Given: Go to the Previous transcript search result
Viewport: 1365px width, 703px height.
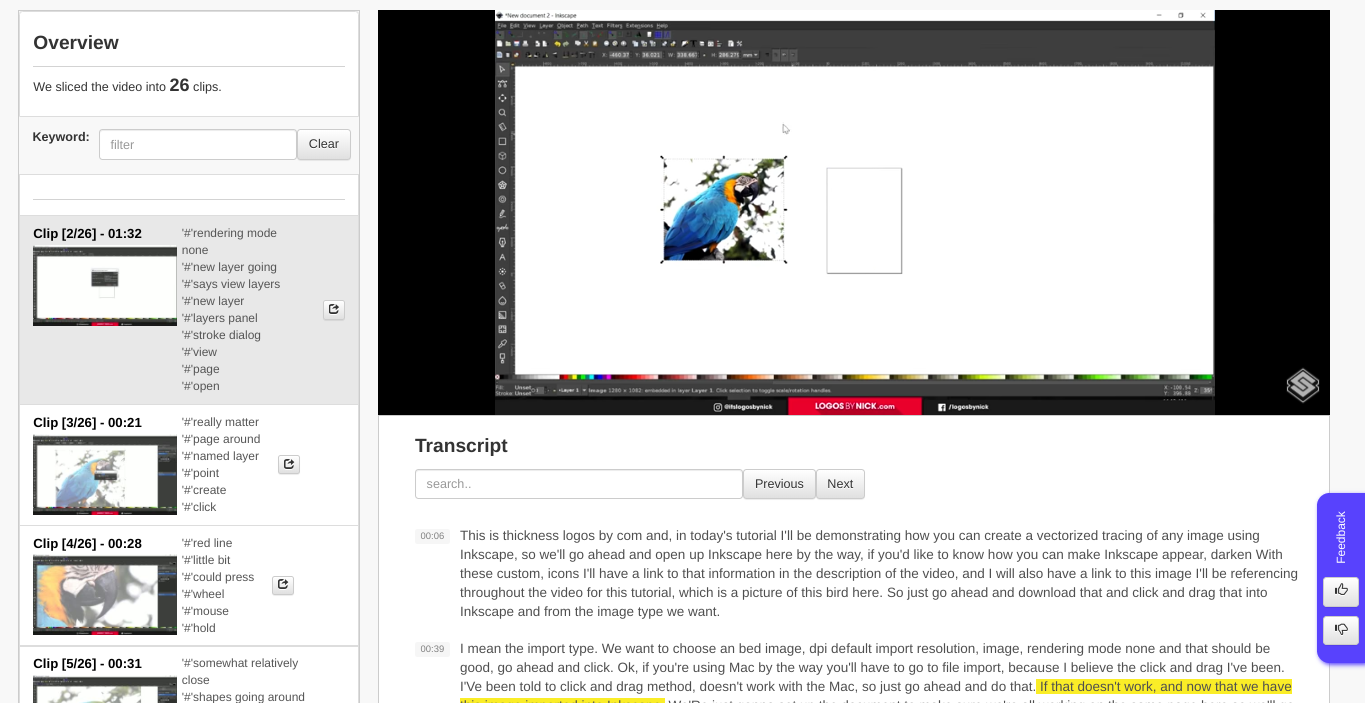Looking at the screenshot, I should click(x=779, y=484).
